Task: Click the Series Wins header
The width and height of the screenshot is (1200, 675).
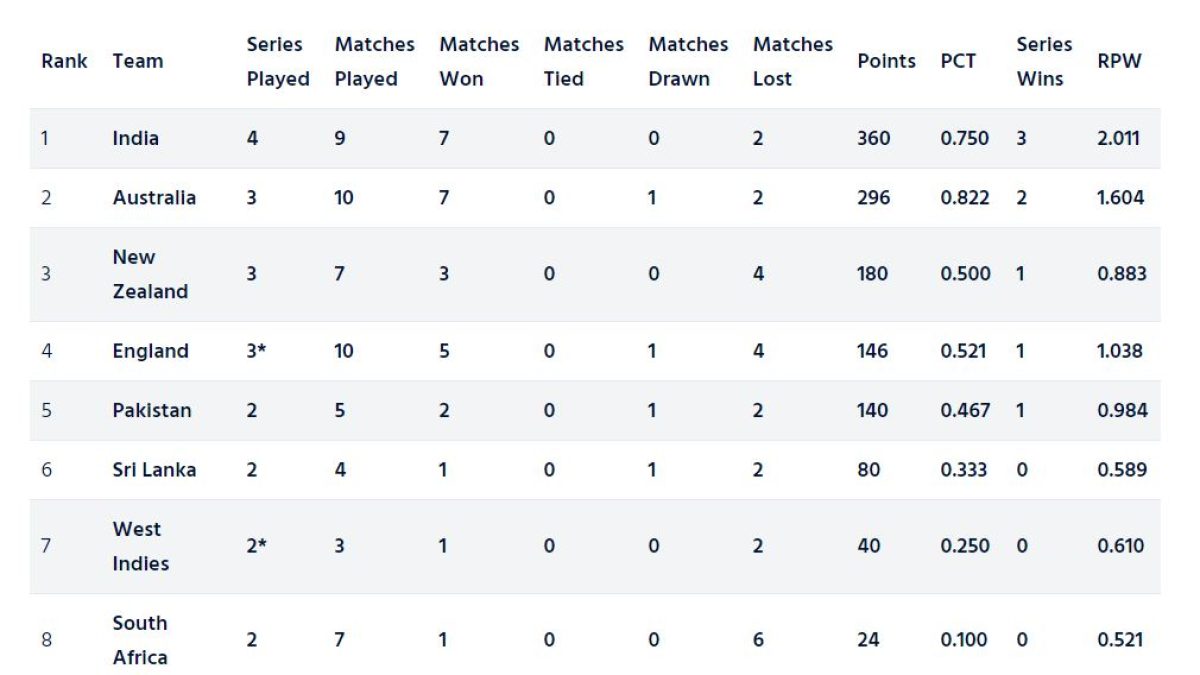Action: click(x=1044, y=61)
